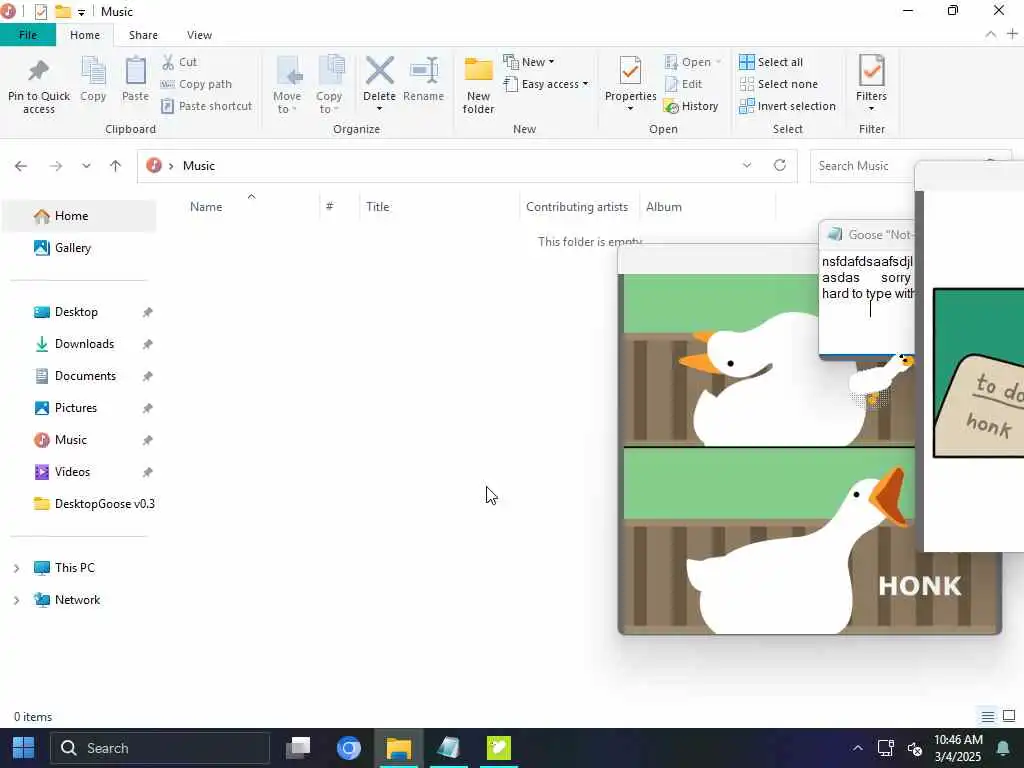
Task: Click the Rename ribbon icon
Action: 423,79
